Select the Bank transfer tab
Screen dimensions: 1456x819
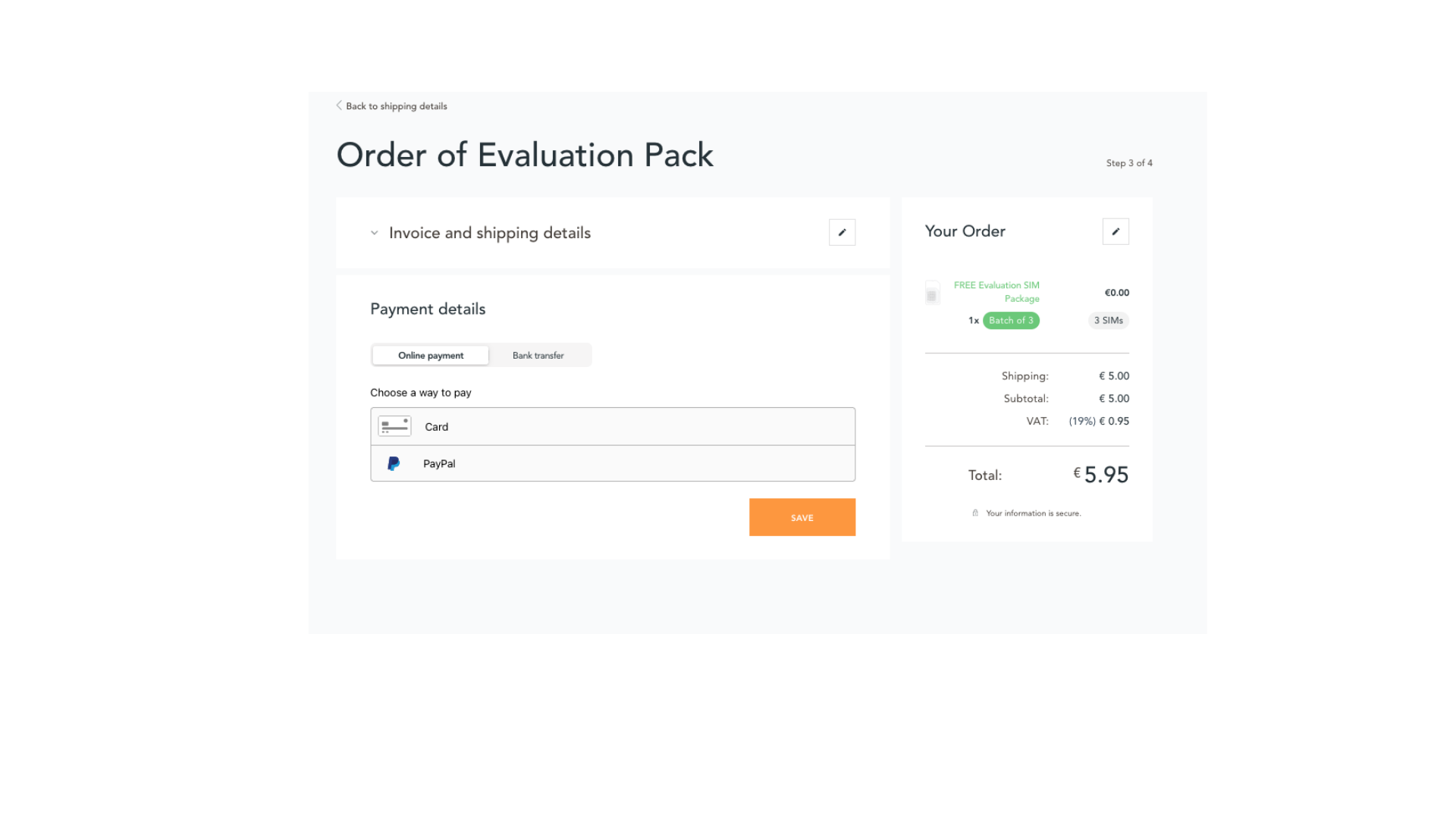pyautogui.click(x=538, y=355)
